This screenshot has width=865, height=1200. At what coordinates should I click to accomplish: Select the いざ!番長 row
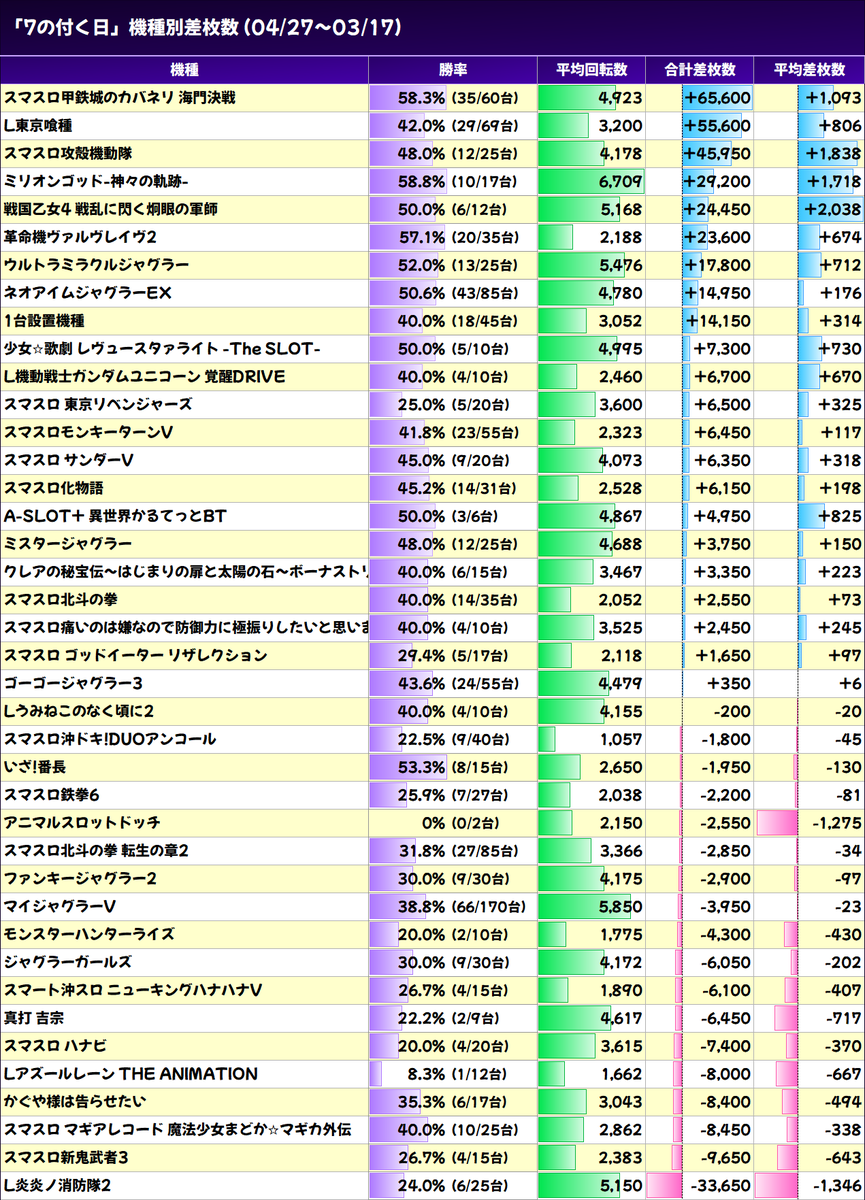coord(432,766)
